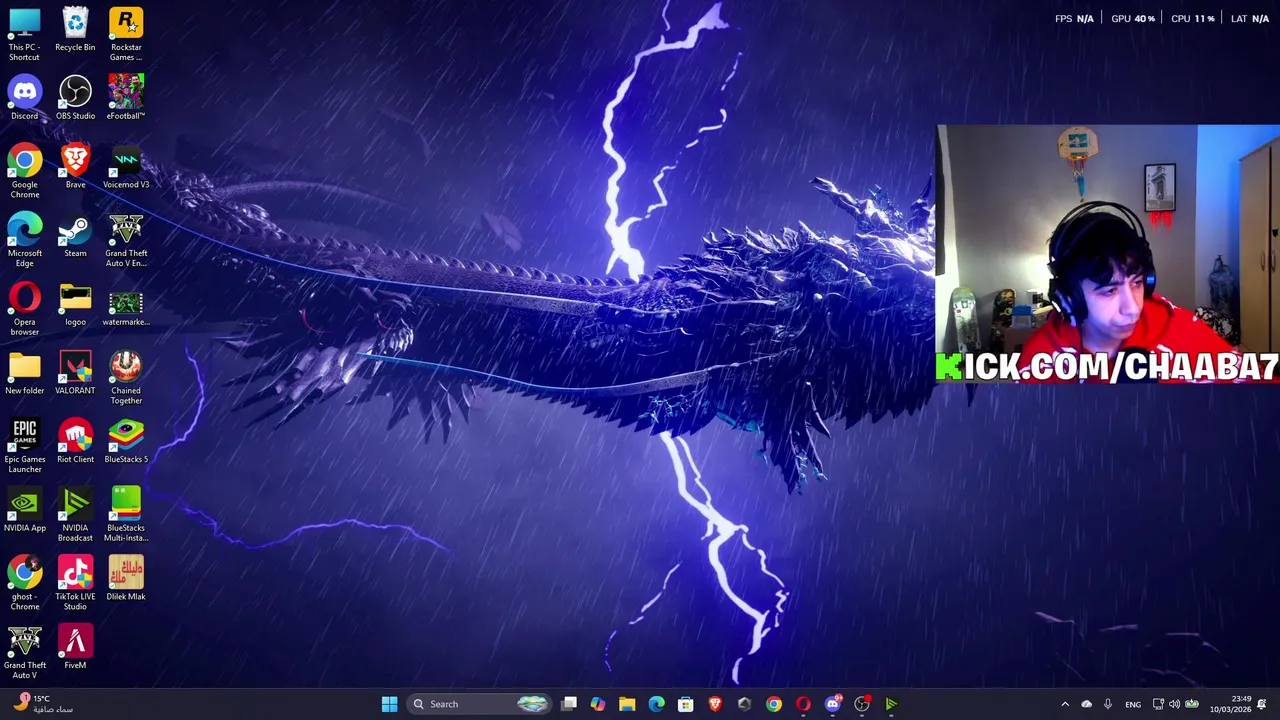The image size is (1280, 720).
Task: Switch to Opera on the taskbar
Action: [x=803, y=704]
